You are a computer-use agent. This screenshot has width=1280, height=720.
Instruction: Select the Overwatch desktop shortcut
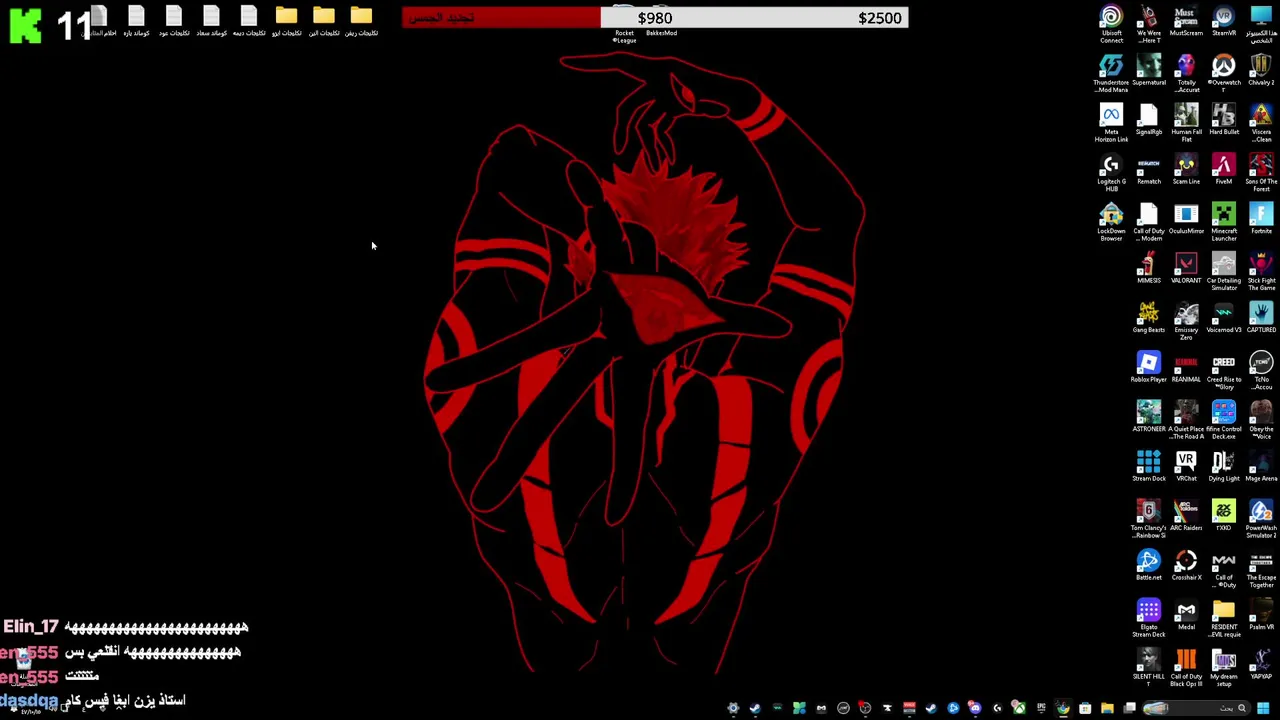point(1224,74)
